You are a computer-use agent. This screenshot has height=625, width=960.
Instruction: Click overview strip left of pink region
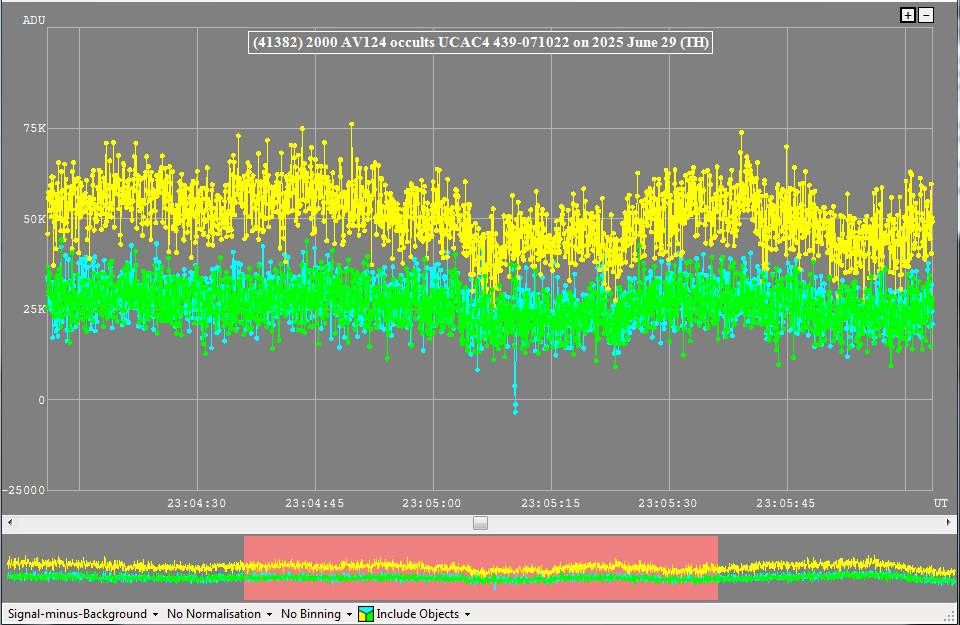tap(125, 567)
